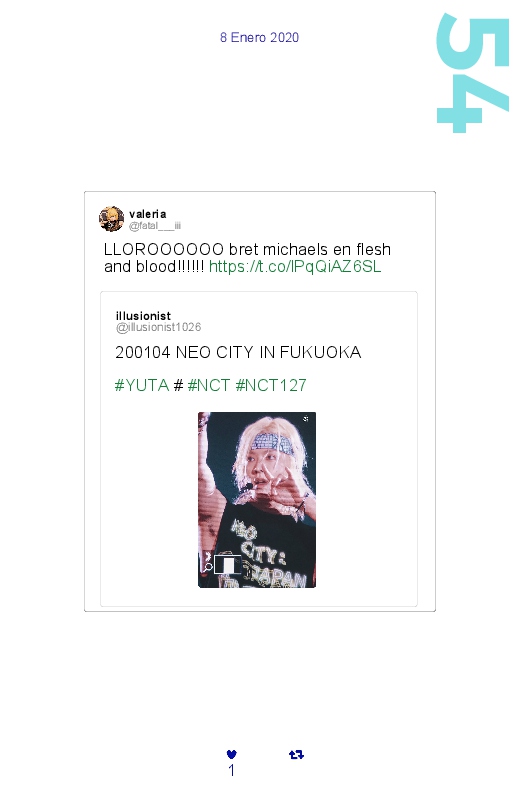Image resolution: width=520 pixels, height=803 pixels.
Task: Click the heart like icon
Action: [x=232, y=754]
